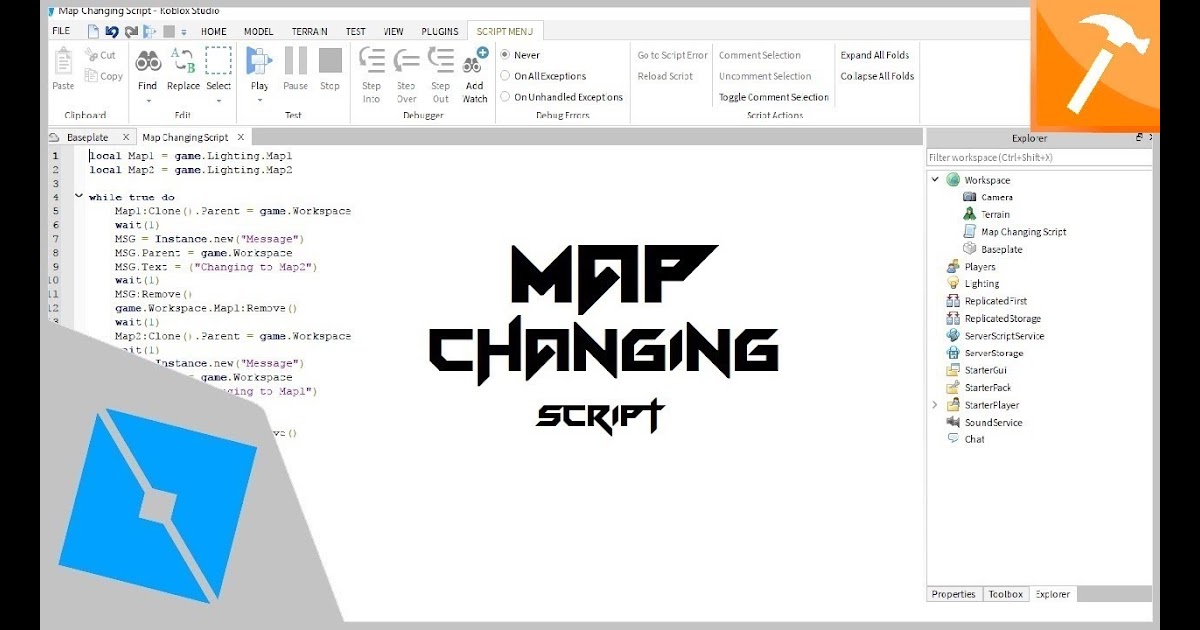This screenshot has height=630, width=1200.
Task: Open the Play dropdown arrow
Action: coord(259,100)
